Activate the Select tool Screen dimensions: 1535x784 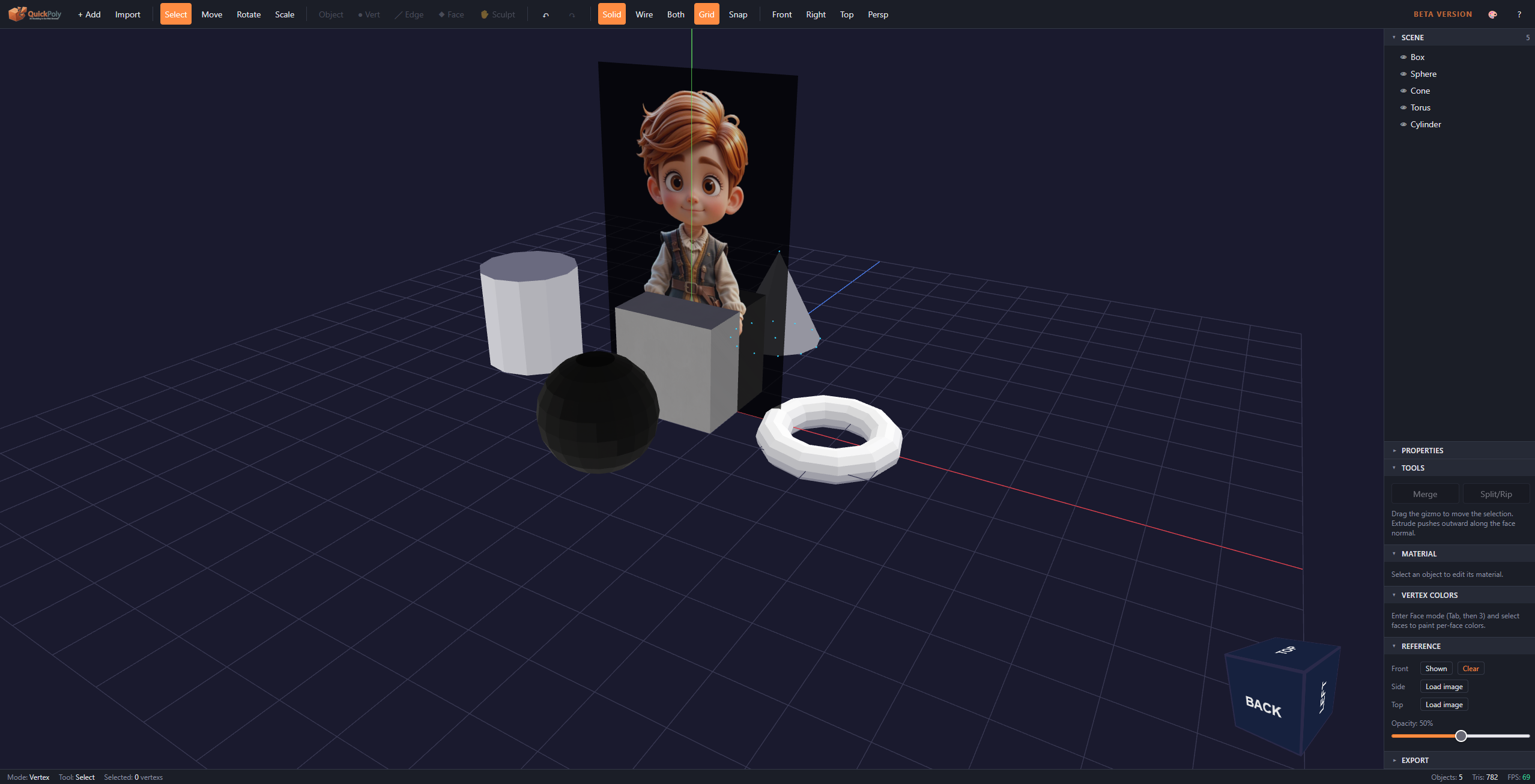[175, 14]
